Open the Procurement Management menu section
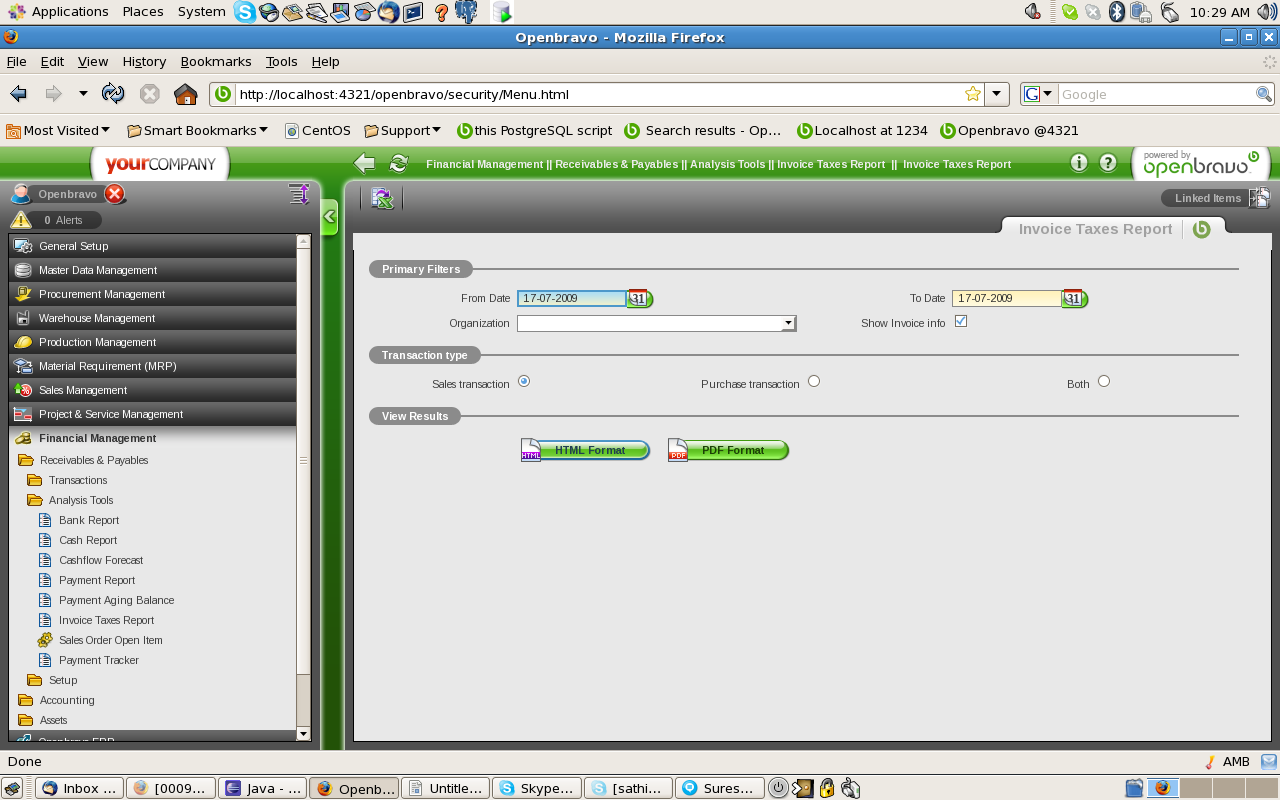 point(153,294)
